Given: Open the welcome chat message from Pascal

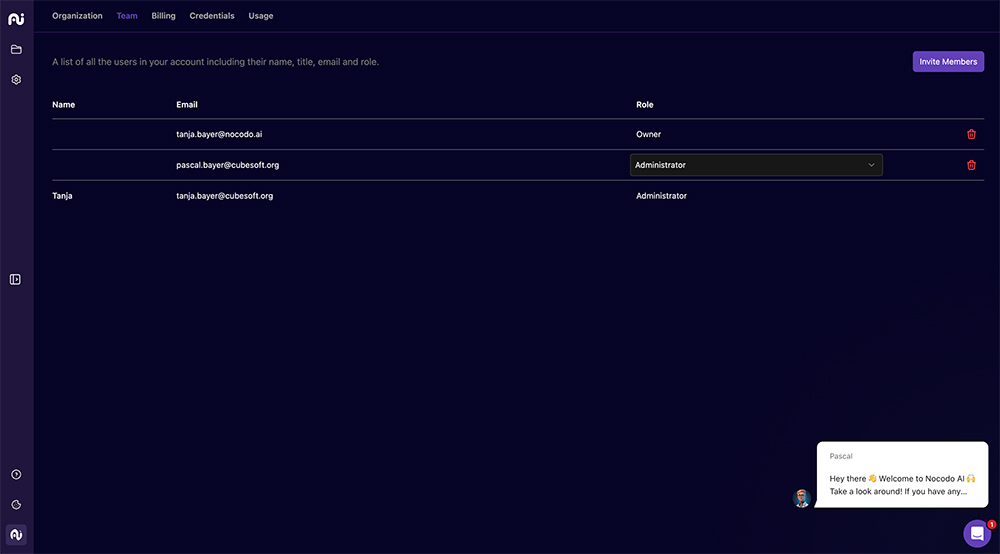Looking at the screenshot, I should (902, 474).
